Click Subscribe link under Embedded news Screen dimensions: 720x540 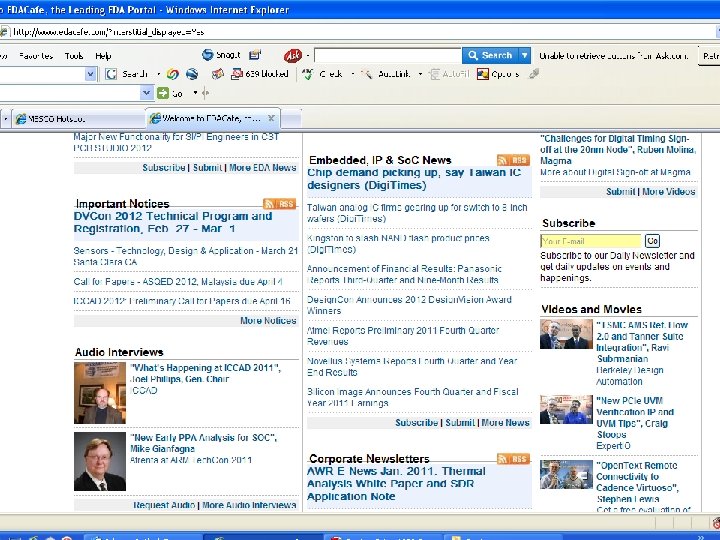coord(416,422)
